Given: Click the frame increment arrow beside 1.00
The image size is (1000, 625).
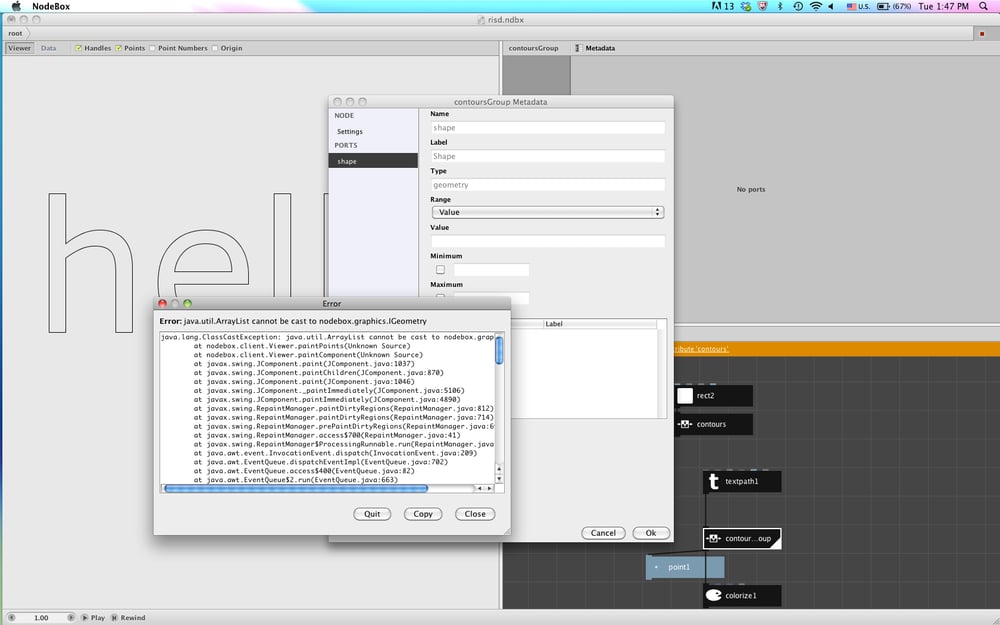Looking at the screenshot, I should pos(70,617).
